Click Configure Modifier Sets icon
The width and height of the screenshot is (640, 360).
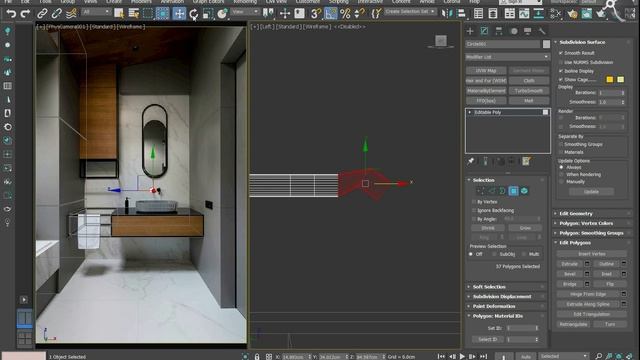point(526,161)
